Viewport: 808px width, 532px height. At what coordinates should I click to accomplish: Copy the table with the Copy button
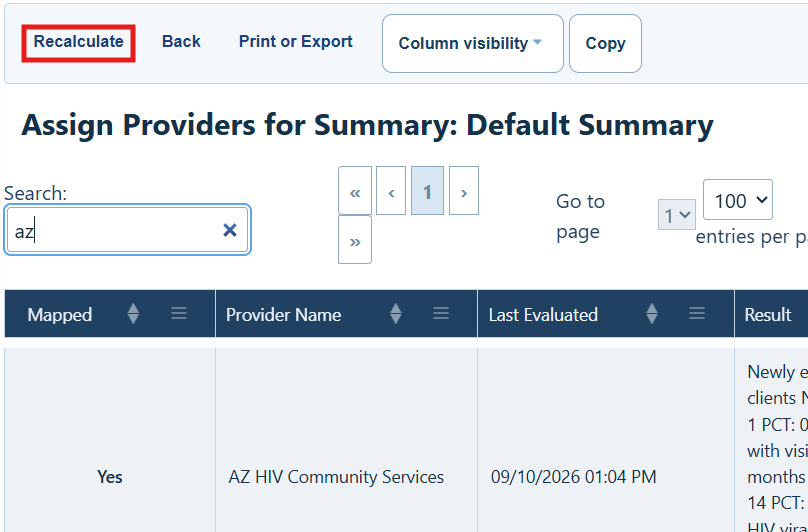pos(605,43)
